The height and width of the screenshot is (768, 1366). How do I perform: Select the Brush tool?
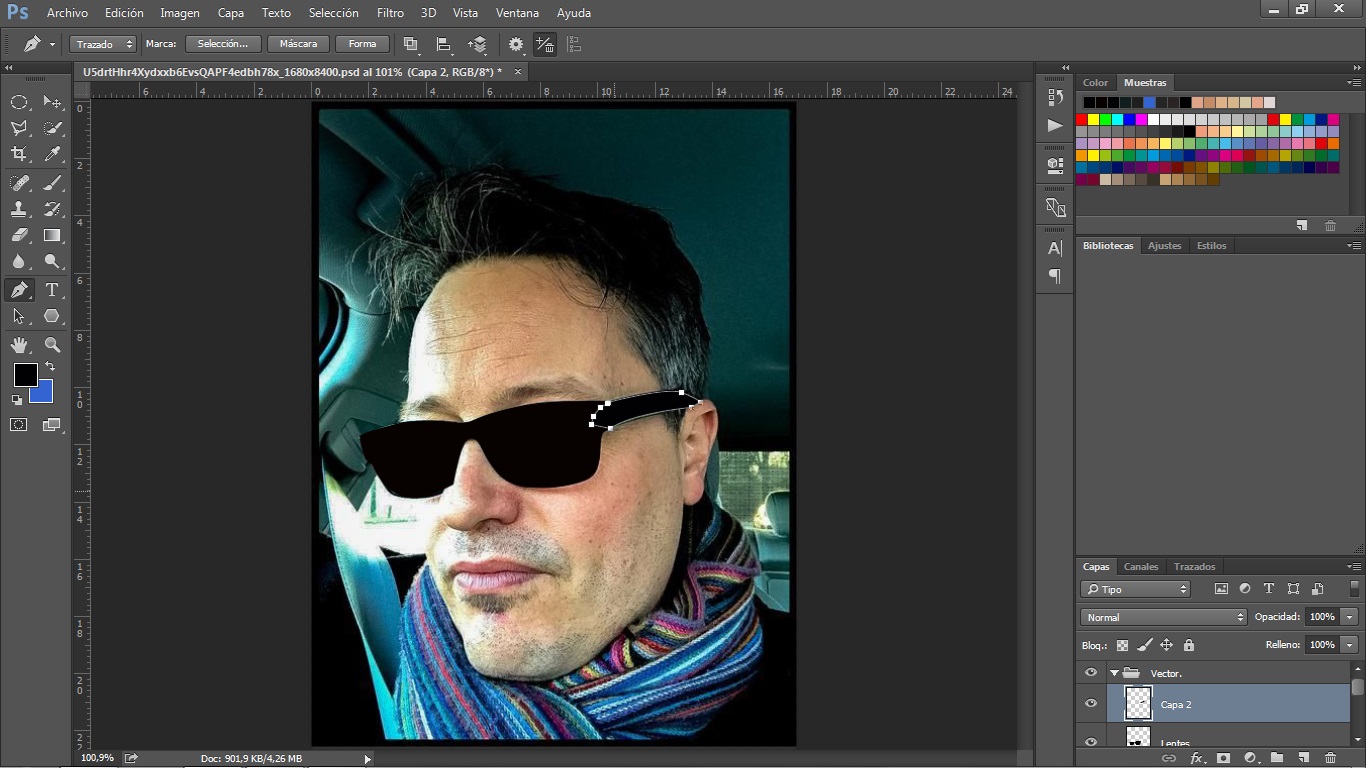click(x=52, y=183)
